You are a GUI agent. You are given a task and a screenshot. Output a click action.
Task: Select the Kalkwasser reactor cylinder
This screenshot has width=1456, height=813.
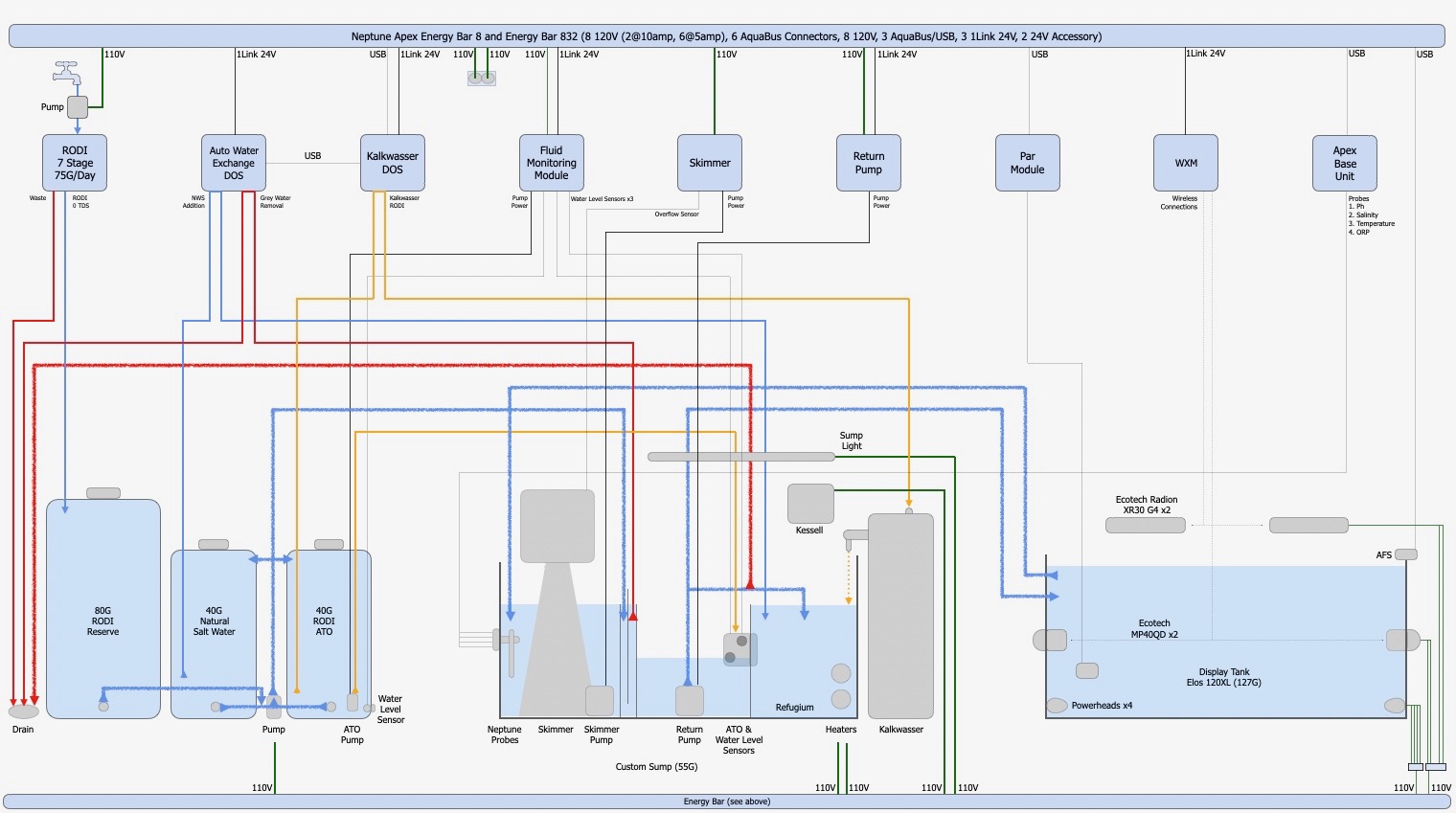pos(900,616)
